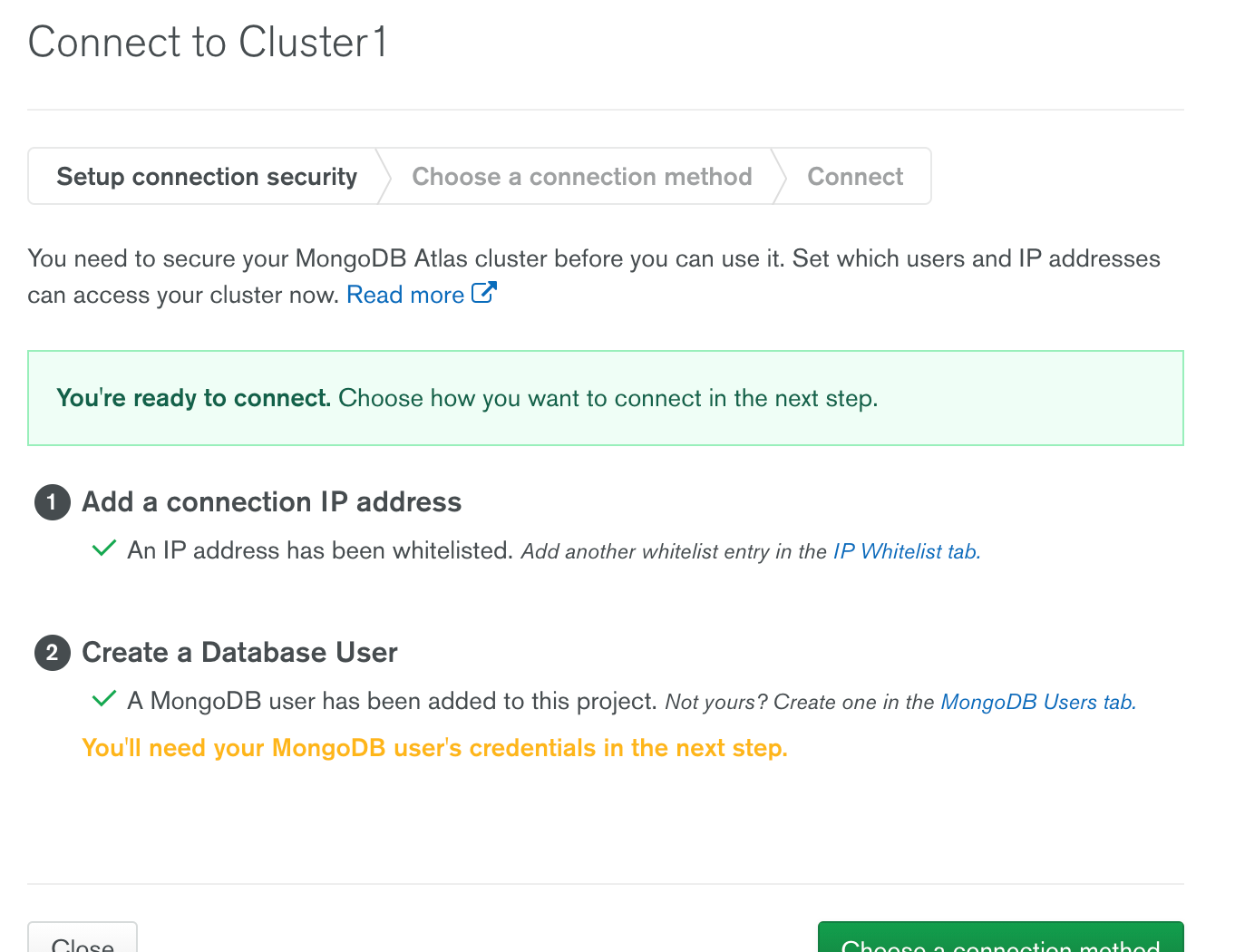The width and height of the screenshot is (1235, 952).
Task: Switch to the Connect step tab
Action: point(855,177)
